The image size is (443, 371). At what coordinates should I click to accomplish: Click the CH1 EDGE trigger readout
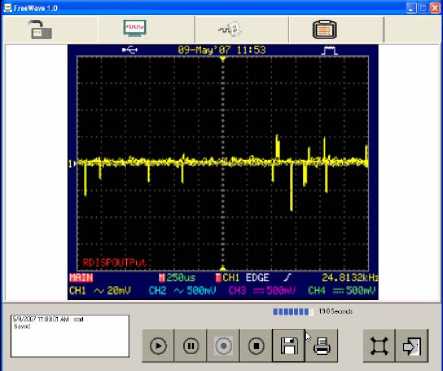pos(242,278)
